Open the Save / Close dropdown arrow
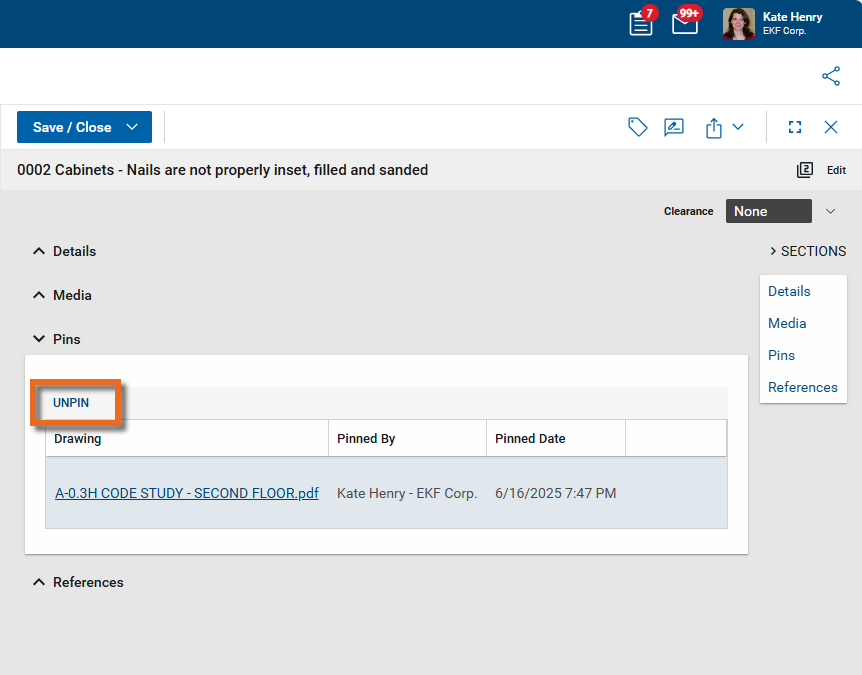862x675 pixels. [x=132, y=127]
